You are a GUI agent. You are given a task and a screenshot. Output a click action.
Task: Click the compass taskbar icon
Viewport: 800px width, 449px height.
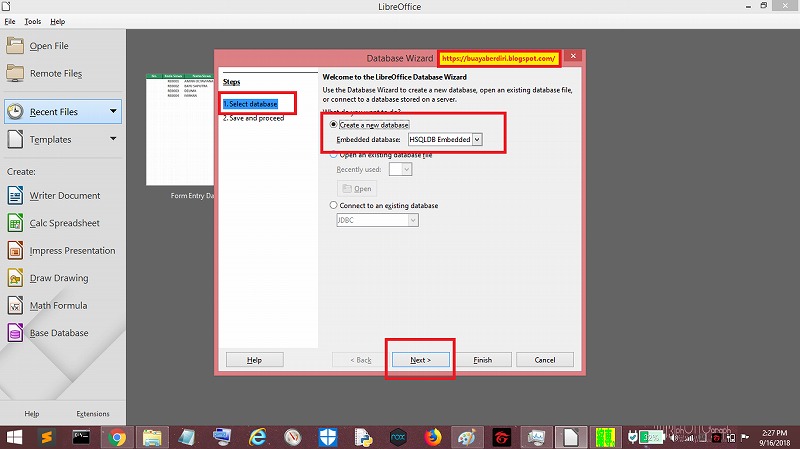pos(293,438)
